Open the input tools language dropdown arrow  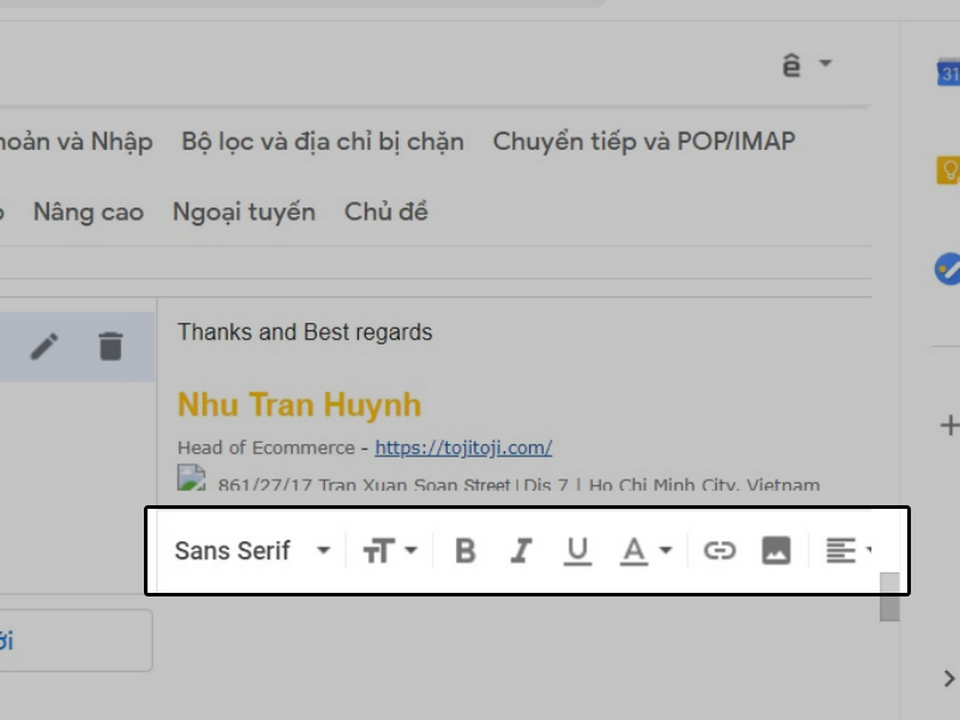tap(825, 64)
